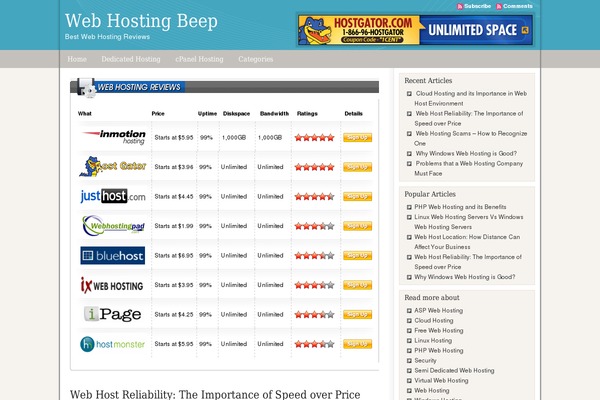The width and height of the screenshot is (600, 400).
Task: Open the Security category
Action: pyautogui.click(x=425, y=360)
